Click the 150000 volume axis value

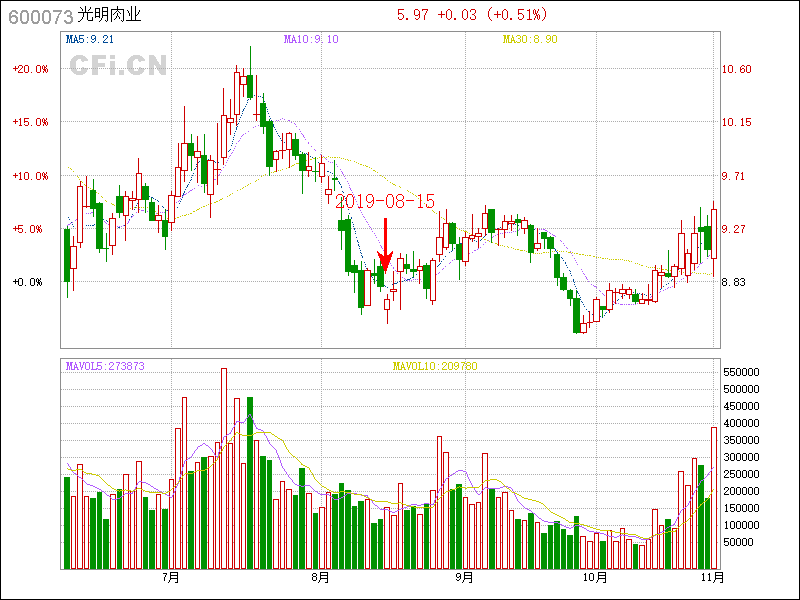coord(741,508)
